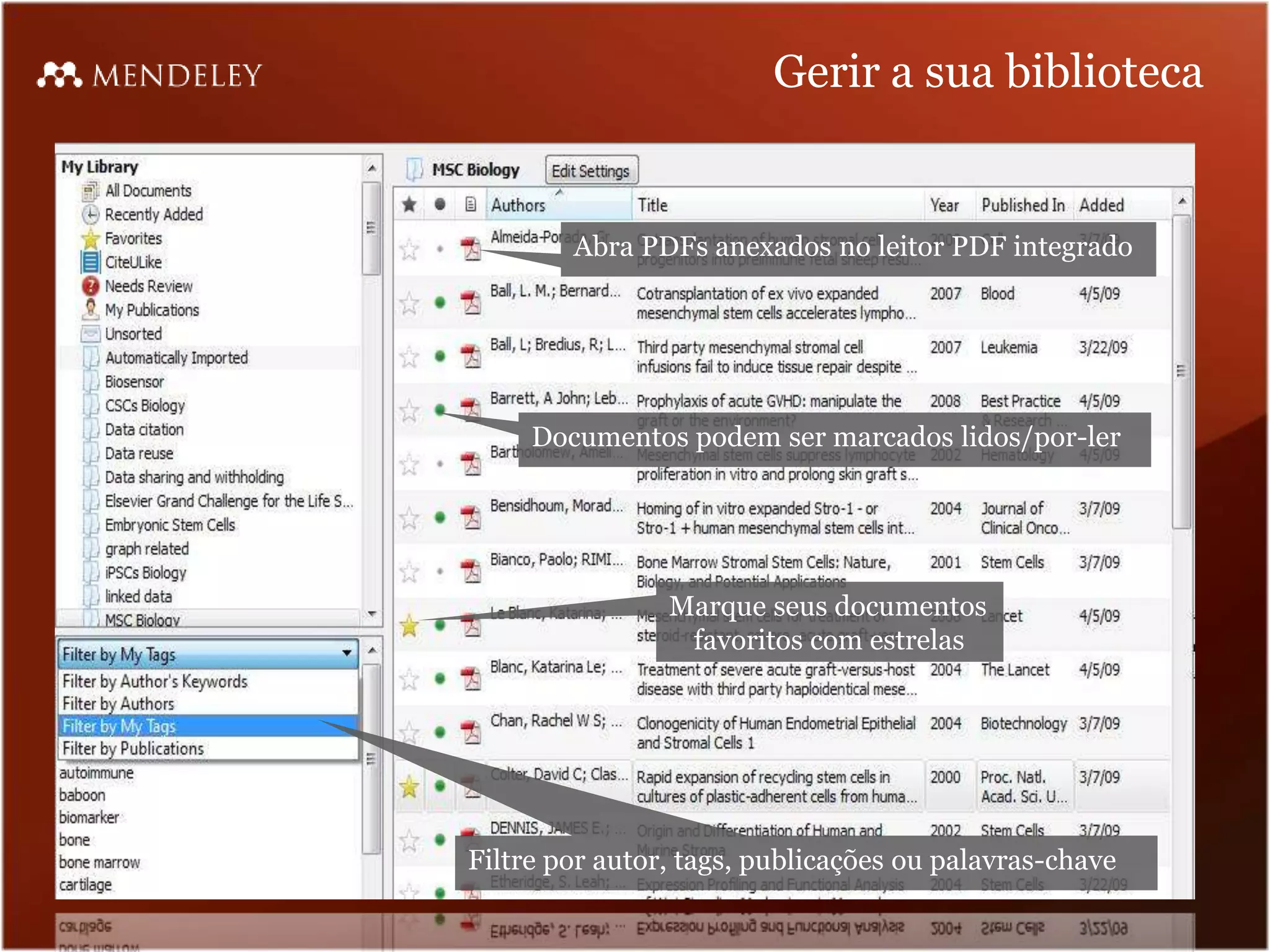Click the Unsorted tray icon
The width and height of the screenshot is (1270, 952).
pyautogui.click(x=91, y=334)
